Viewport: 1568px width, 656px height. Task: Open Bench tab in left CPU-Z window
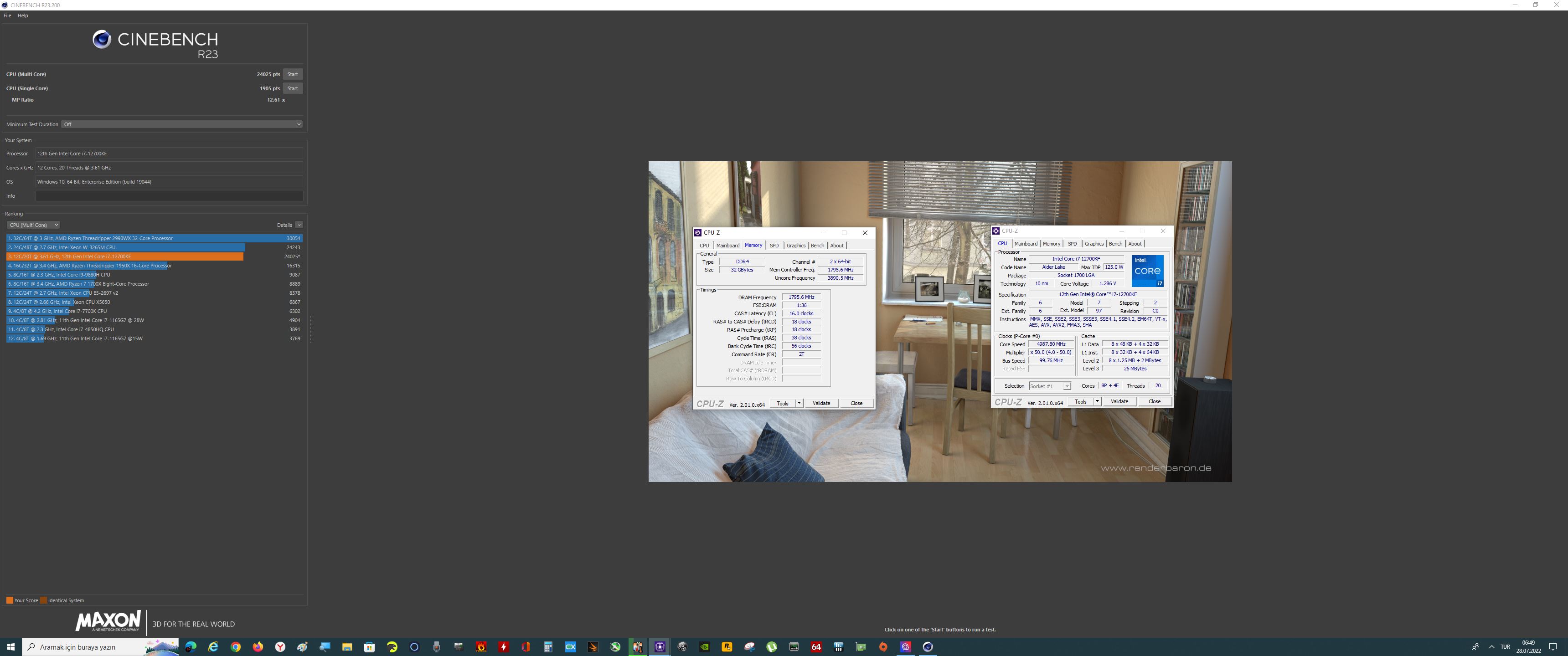[x=817, y=246]
